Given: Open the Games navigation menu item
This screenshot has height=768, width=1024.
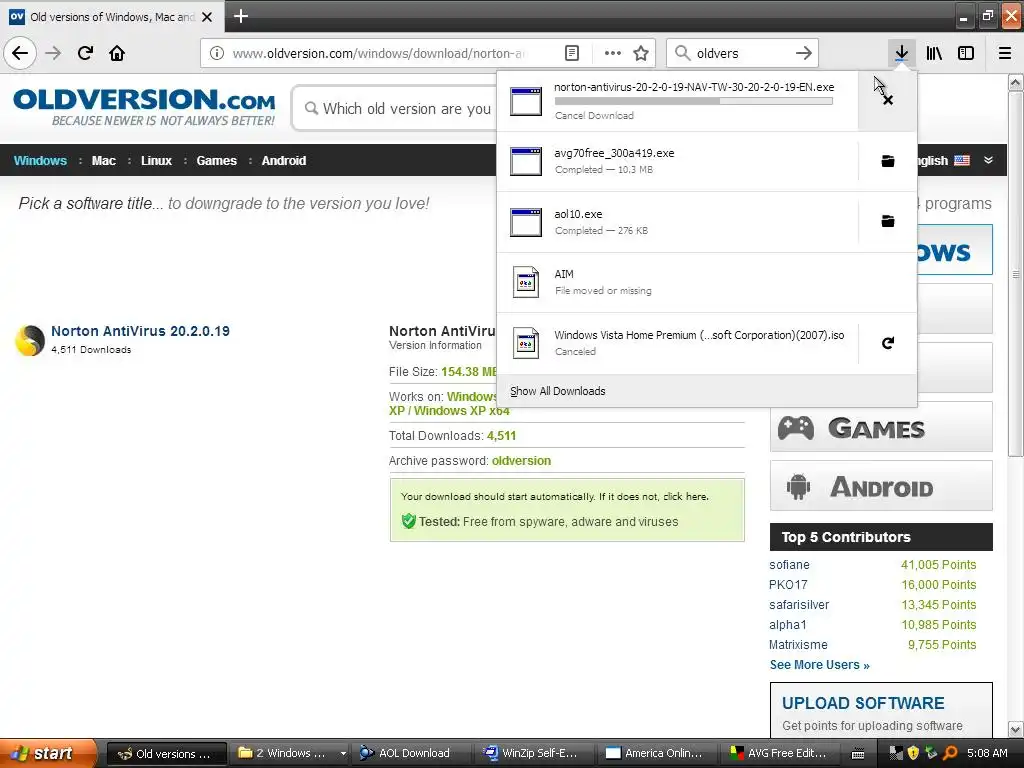Looking at the screenshot, I should pyautogui.click(x=216, y=161).
